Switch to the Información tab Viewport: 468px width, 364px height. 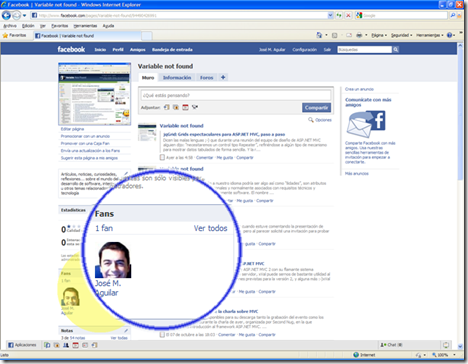177,77
